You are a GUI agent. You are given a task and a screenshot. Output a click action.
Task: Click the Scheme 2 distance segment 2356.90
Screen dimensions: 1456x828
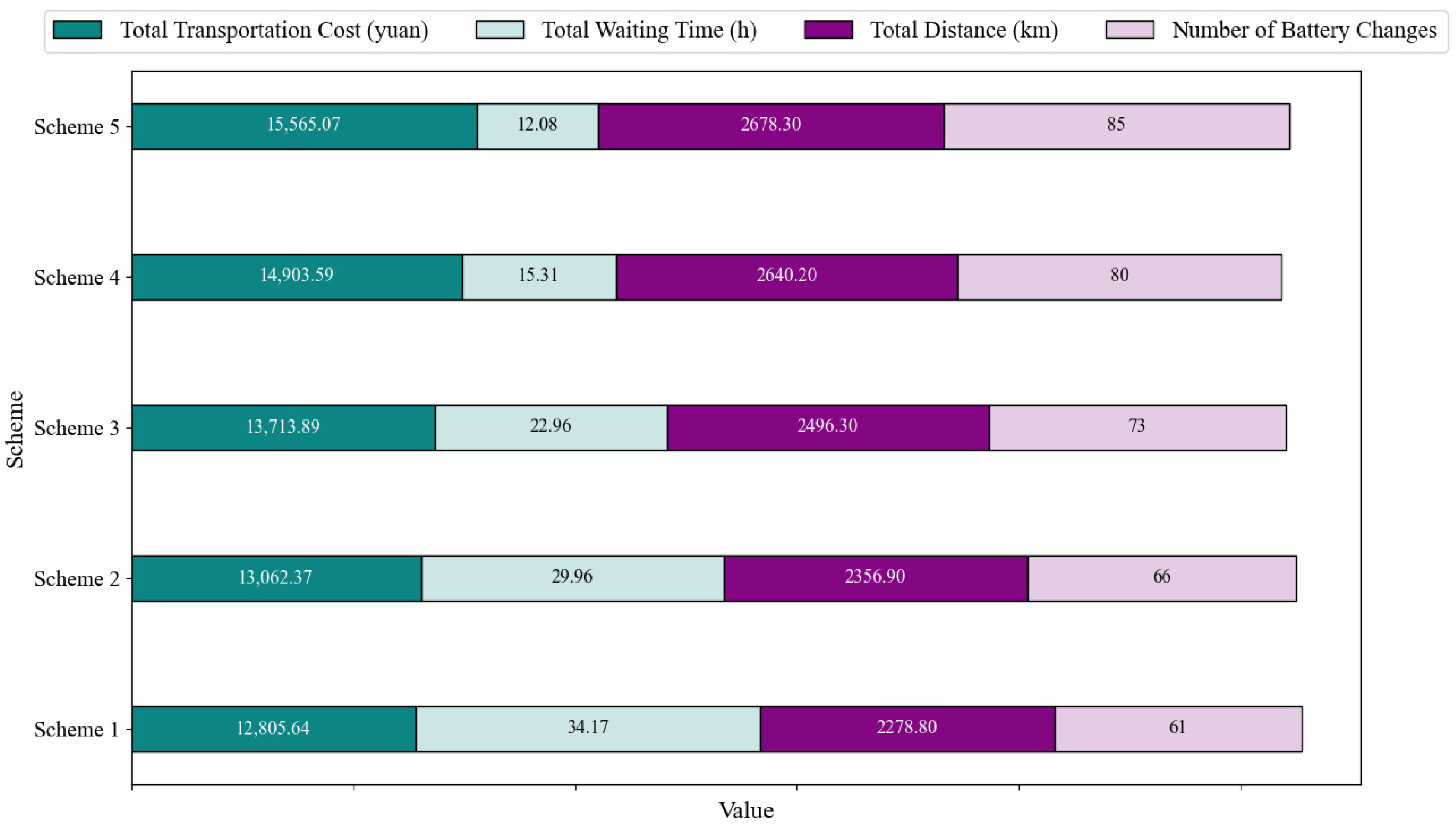[x=875, y=578]
